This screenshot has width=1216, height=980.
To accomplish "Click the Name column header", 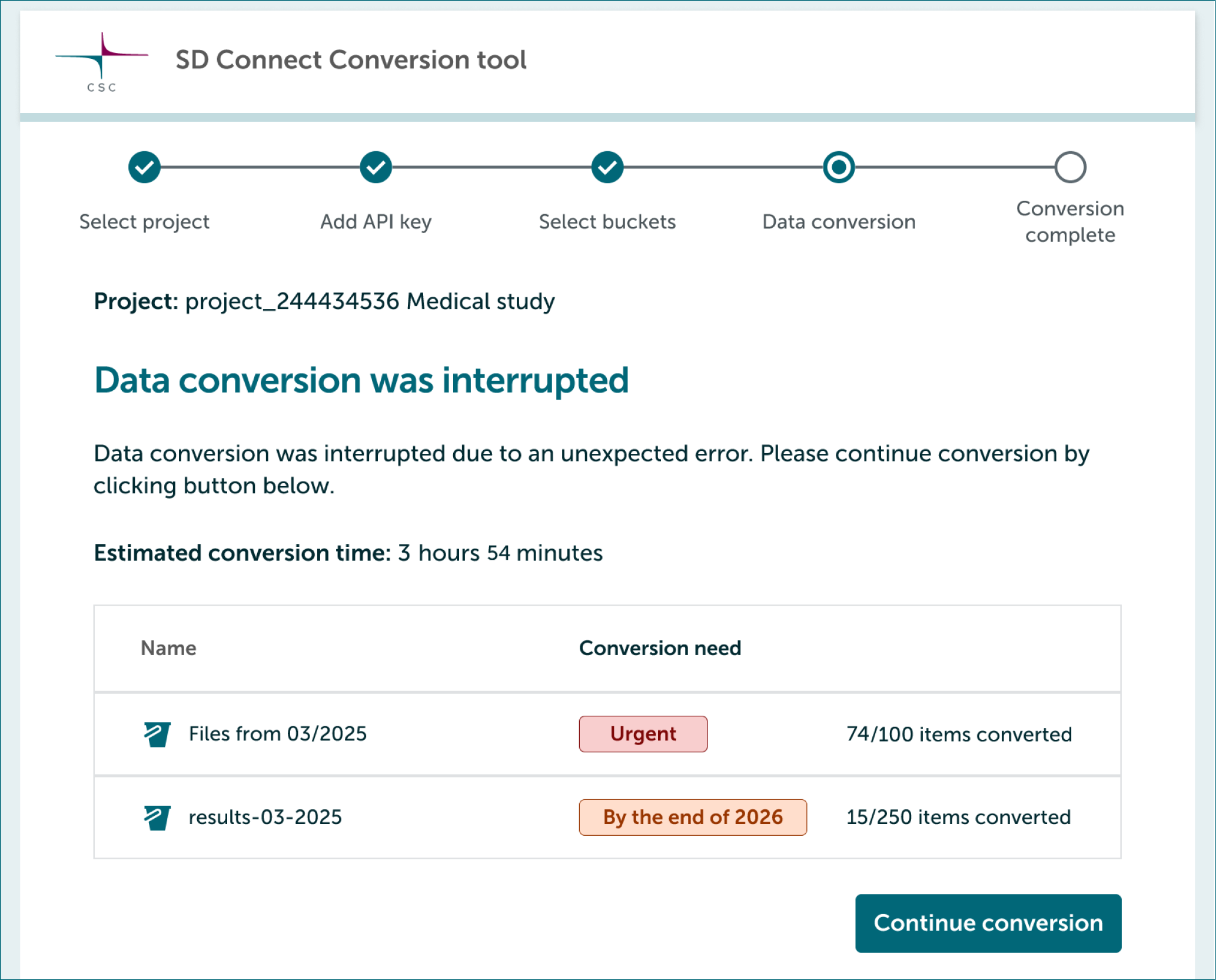I will [168, 648].
